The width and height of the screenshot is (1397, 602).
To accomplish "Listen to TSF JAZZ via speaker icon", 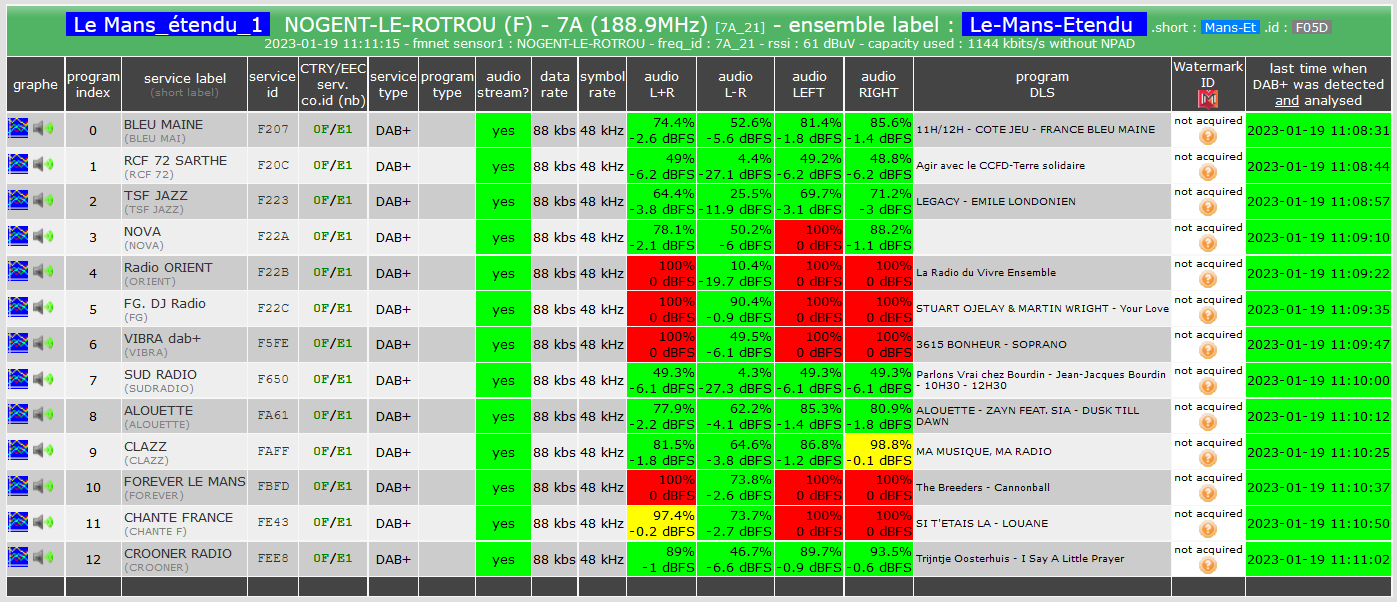I will 43,201.
